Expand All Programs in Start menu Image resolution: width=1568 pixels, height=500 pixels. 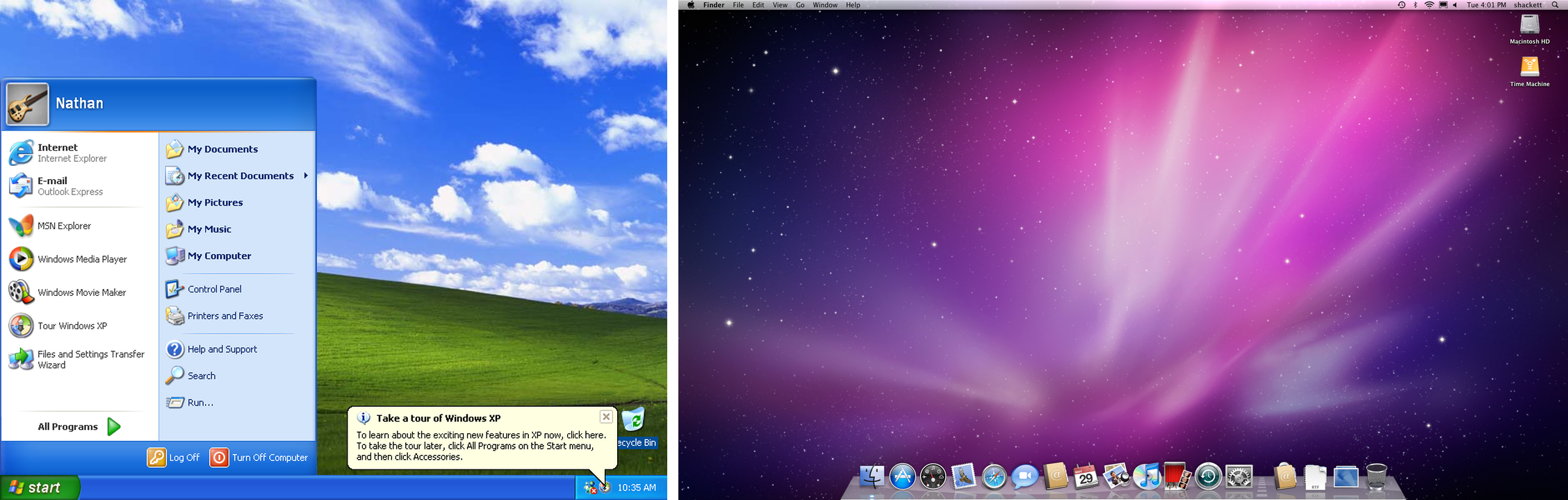point(79,426)
